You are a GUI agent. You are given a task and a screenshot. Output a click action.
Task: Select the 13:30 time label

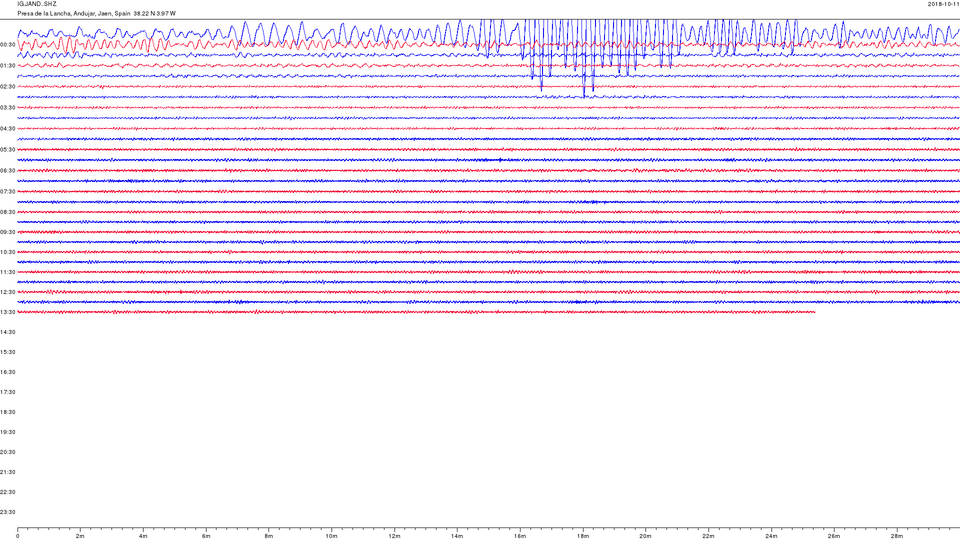coord(7,312)
